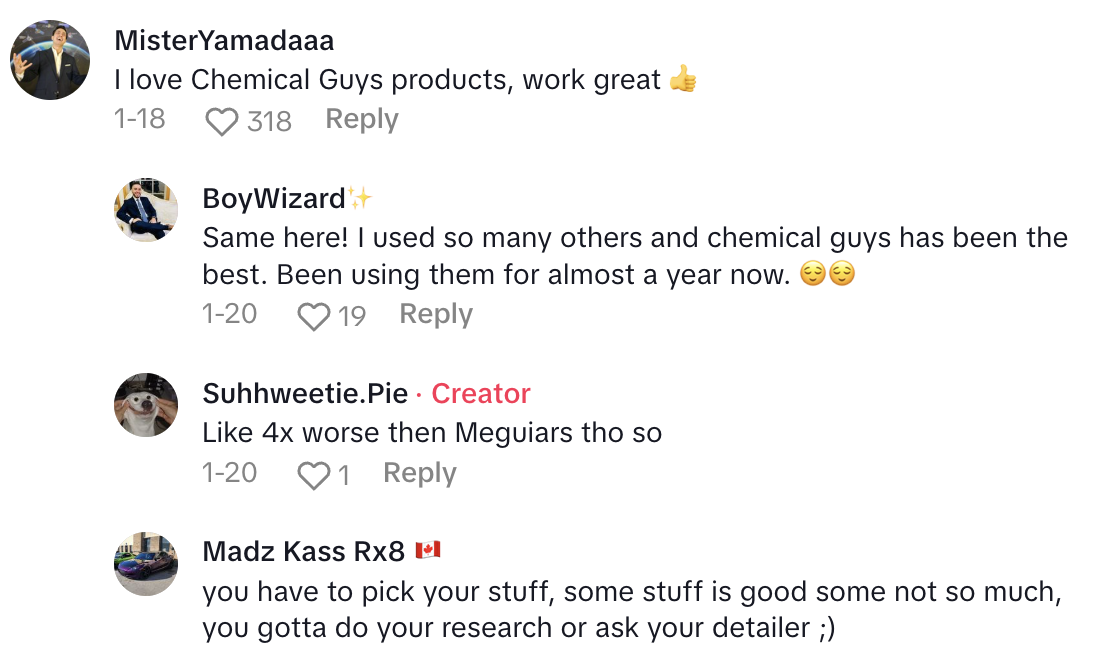
Task: Click the 1-18 date on MisterYamadaaa's comment
Action: tap(140, 120)
